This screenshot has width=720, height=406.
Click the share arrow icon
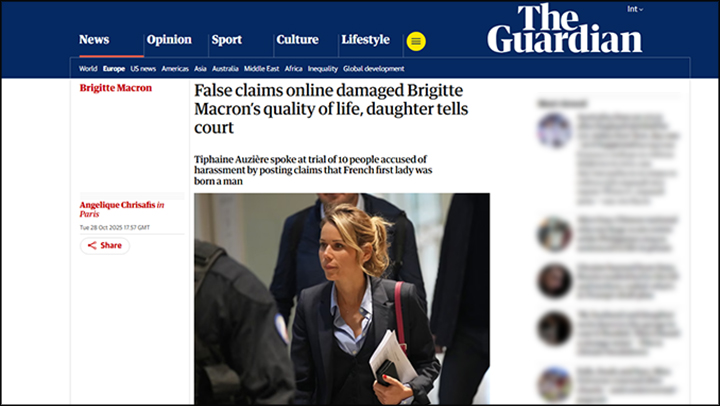point(92,246)
